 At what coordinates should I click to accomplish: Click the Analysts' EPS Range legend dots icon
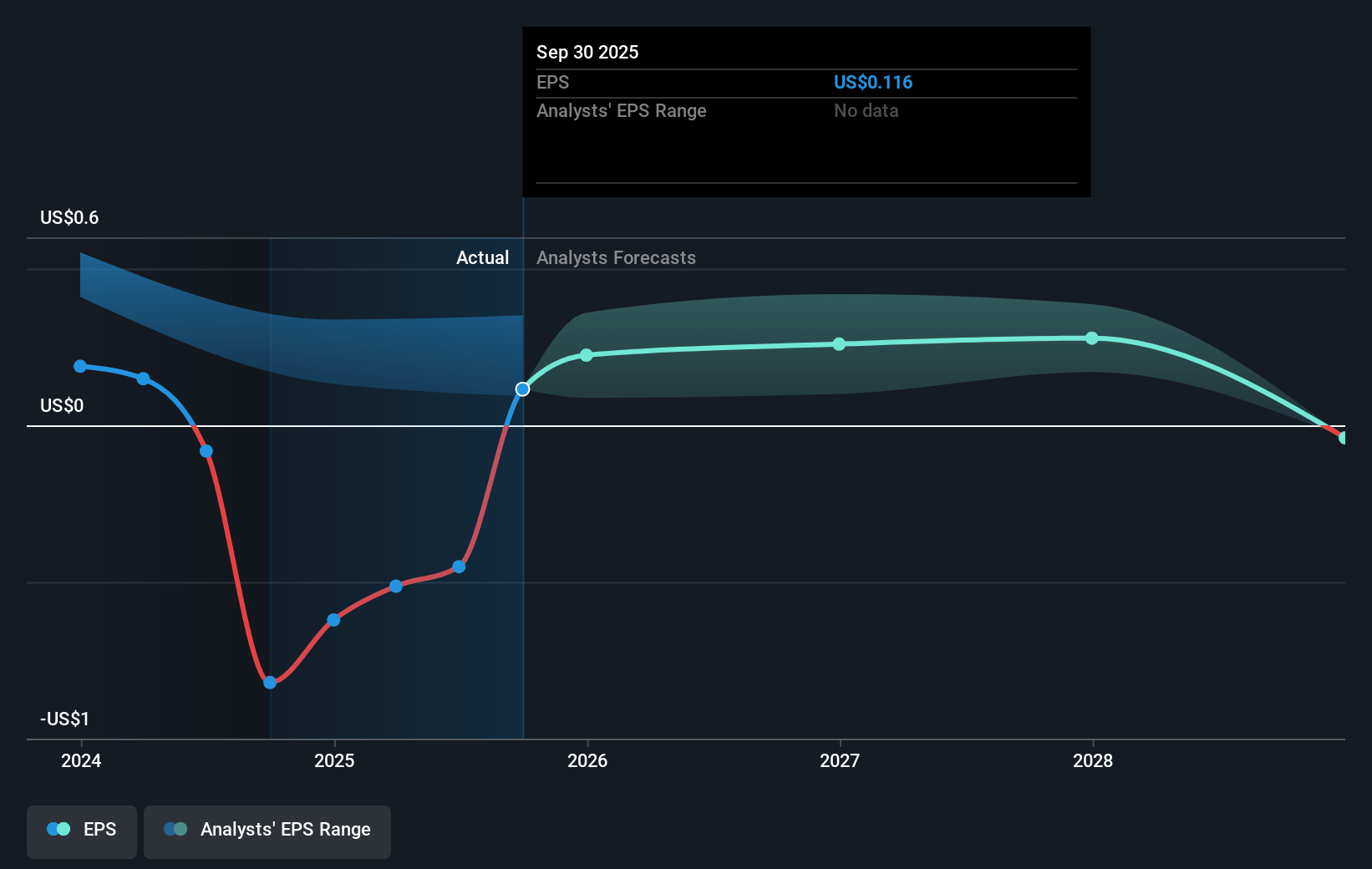point(175,829)
